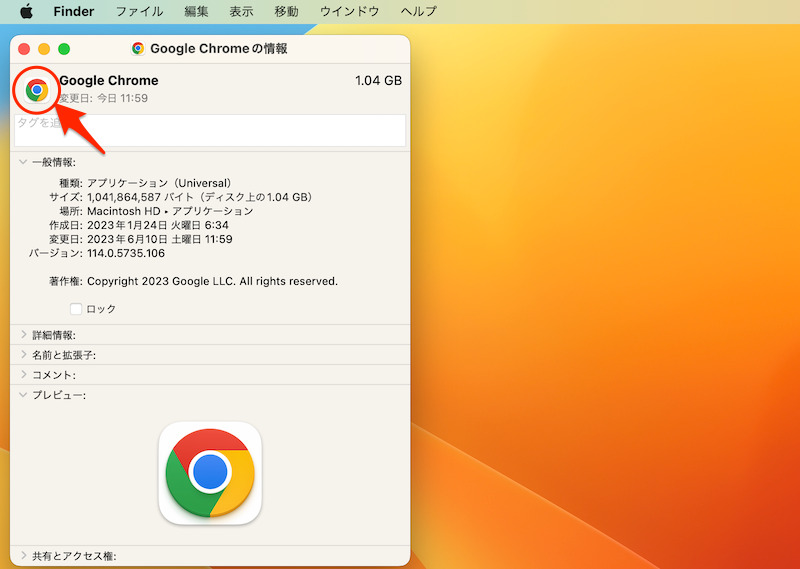Viewport: 800px width, 569px height.
Task: Click the Chrome icon in the window title bar
Action: click(138, 48)
